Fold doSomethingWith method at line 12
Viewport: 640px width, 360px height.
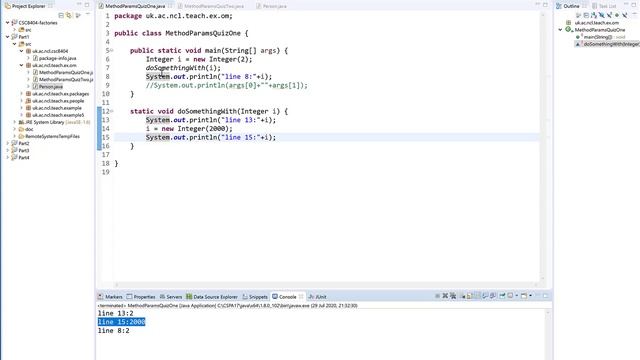point(112,111)
